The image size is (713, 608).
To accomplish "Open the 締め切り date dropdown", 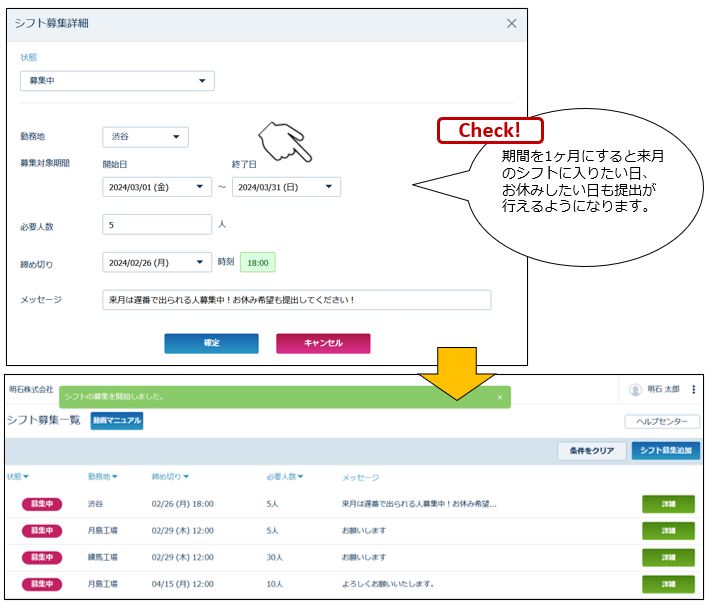I will point(157,262).
